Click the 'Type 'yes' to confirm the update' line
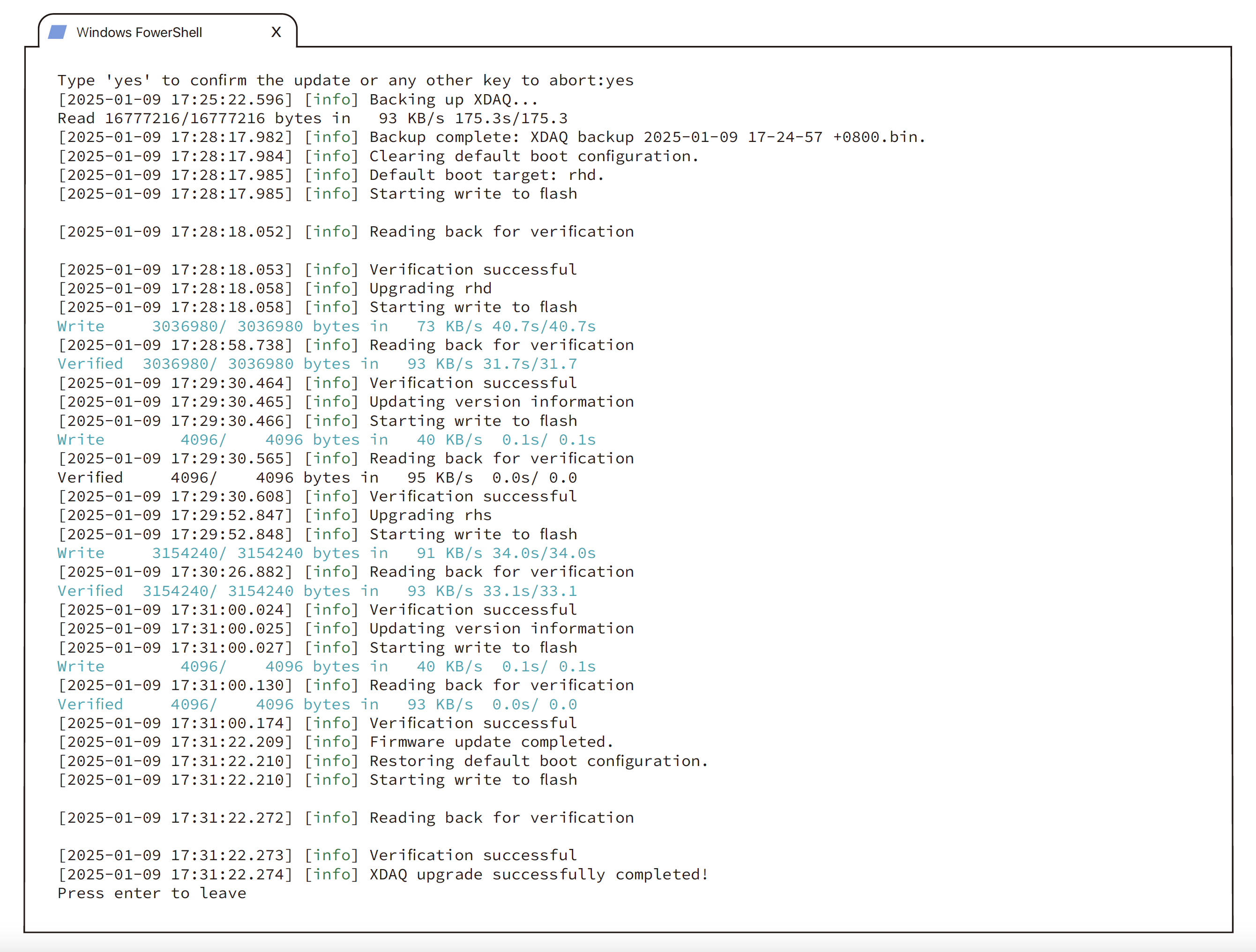This screenshot has width=1256, height=952. (x=345, y=81)
